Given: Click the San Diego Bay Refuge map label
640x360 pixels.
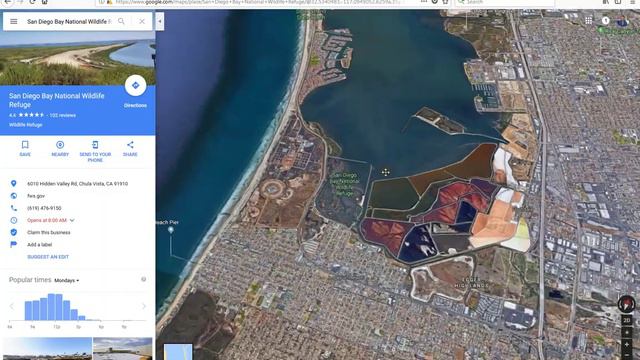Looking at the screenshot, I should (344, 184).
